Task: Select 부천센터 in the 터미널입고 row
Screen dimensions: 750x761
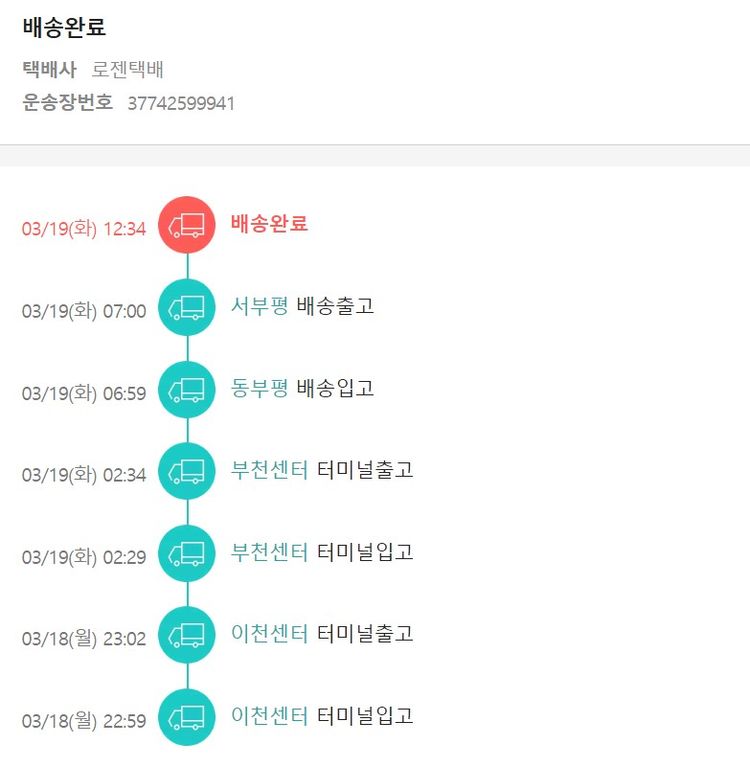Action: tap(269, 552)
